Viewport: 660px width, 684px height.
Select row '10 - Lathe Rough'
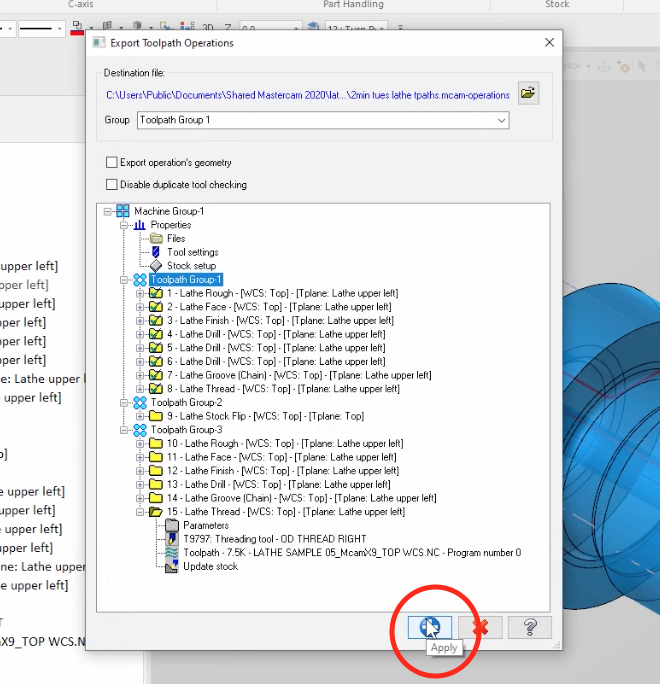[x=285, y=444]
